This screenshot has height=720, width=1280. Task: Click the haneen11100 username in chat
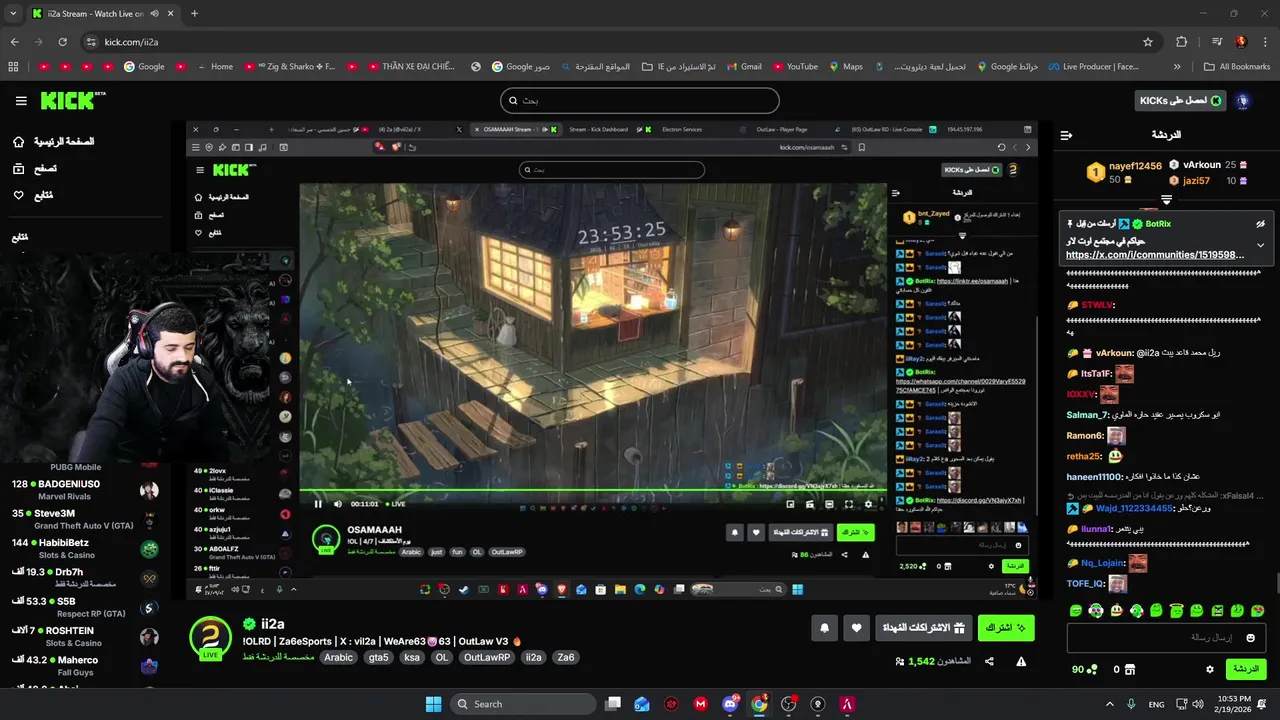[x=1094, y=477]
